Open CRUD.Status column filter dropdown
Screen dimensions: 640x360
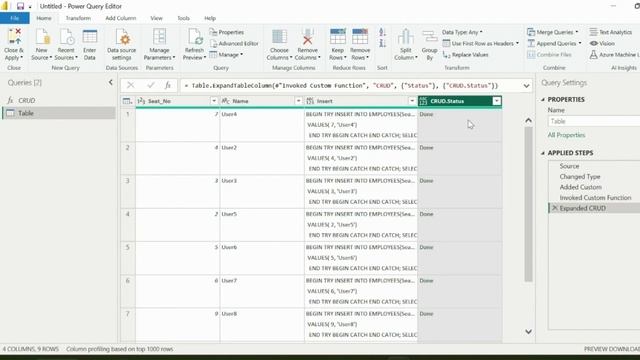click(x=496, y=101)
